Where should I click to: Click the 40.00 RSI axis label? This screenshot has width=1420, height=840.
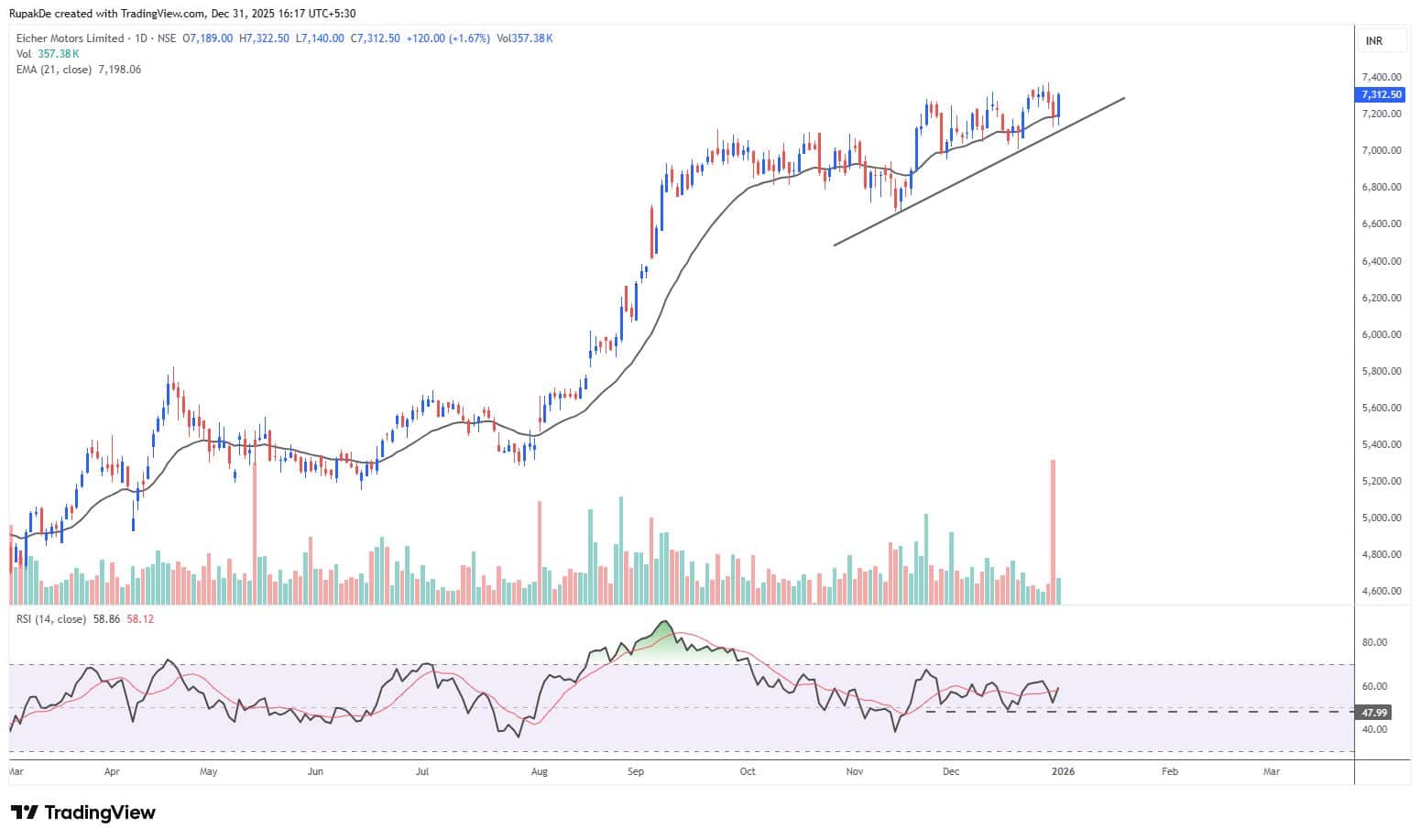(x=1374, y=729)
